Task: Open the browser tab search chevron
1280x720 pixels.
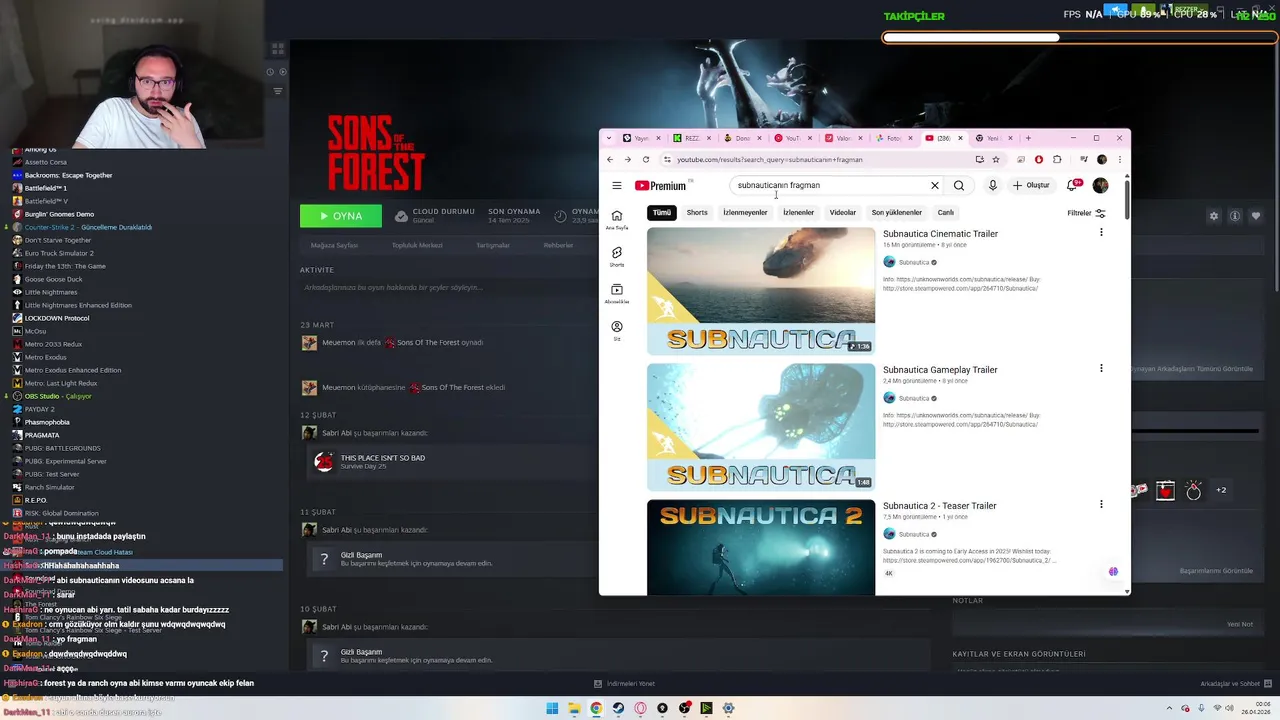Action: (609, 138)
